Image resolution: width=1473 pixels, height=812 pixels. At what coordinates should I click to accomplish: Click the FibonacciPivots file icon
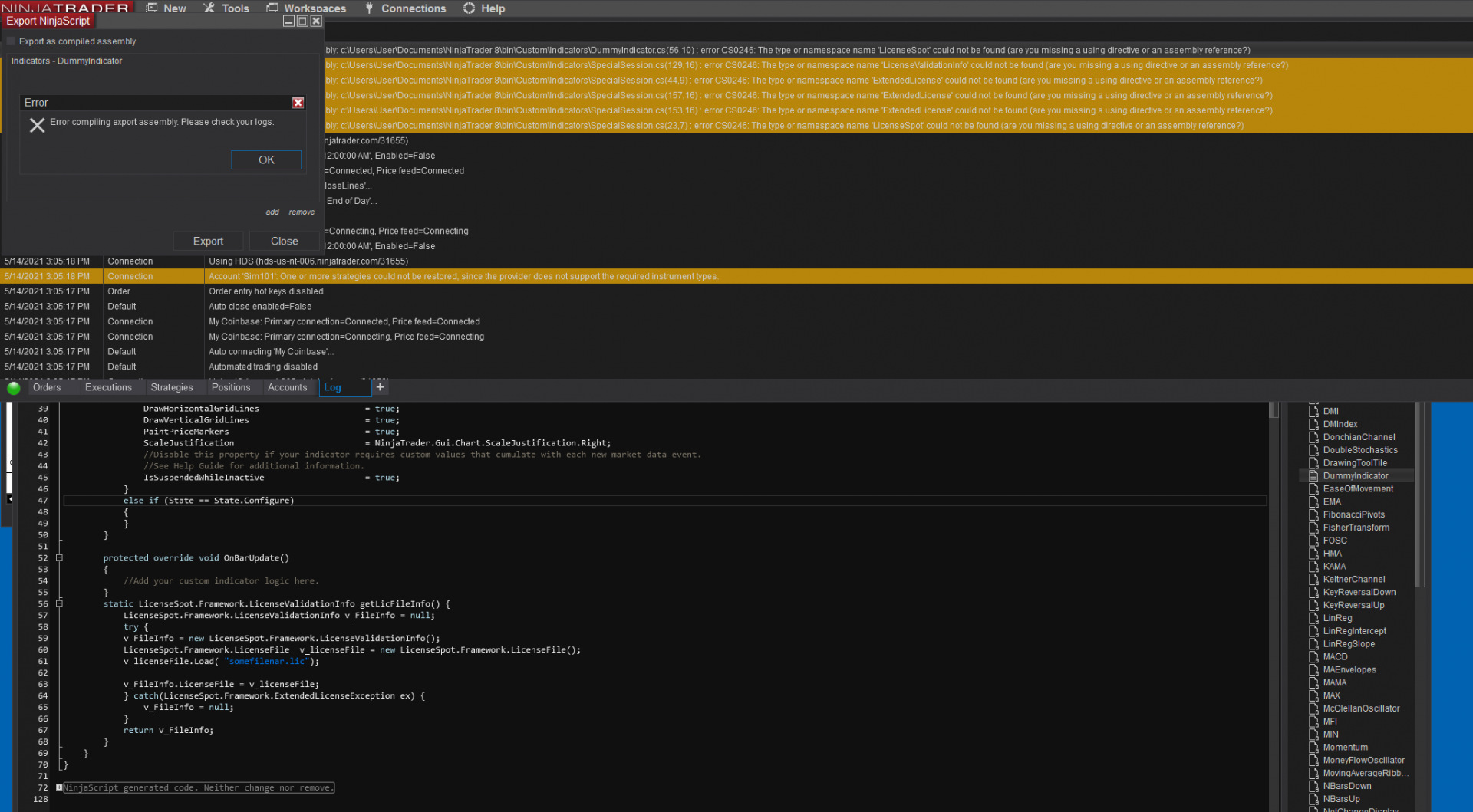(1313, 515)
